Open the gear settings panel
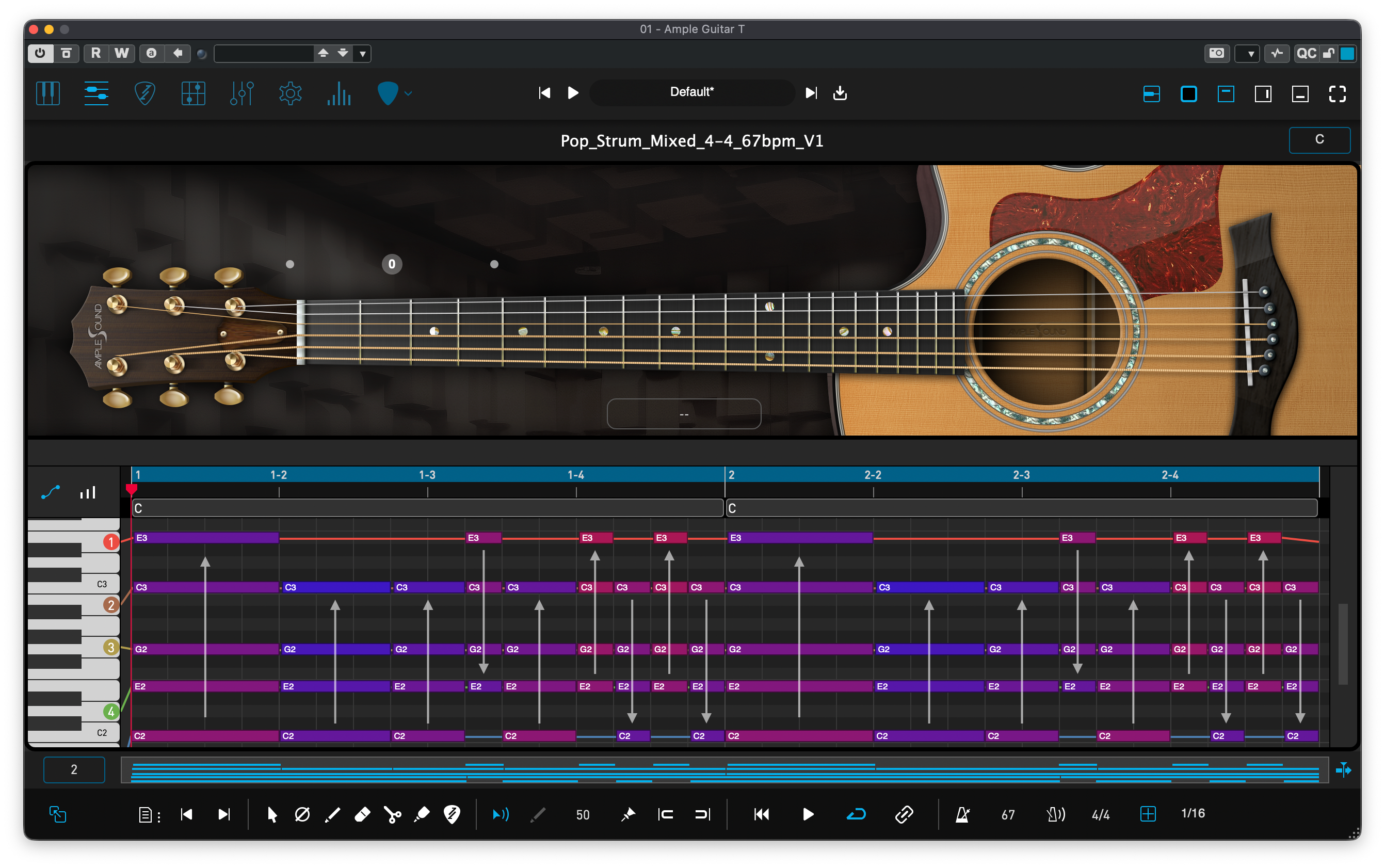Viewport: 1385px width, 868px height. [291, 93]
